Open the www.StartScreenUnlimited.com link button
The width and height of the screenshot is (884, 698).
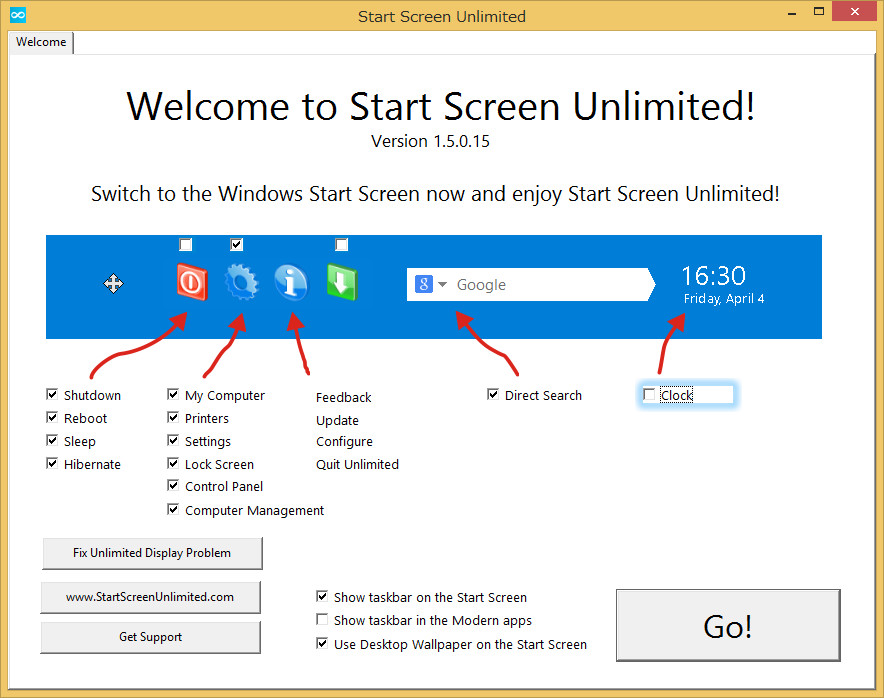151,597
